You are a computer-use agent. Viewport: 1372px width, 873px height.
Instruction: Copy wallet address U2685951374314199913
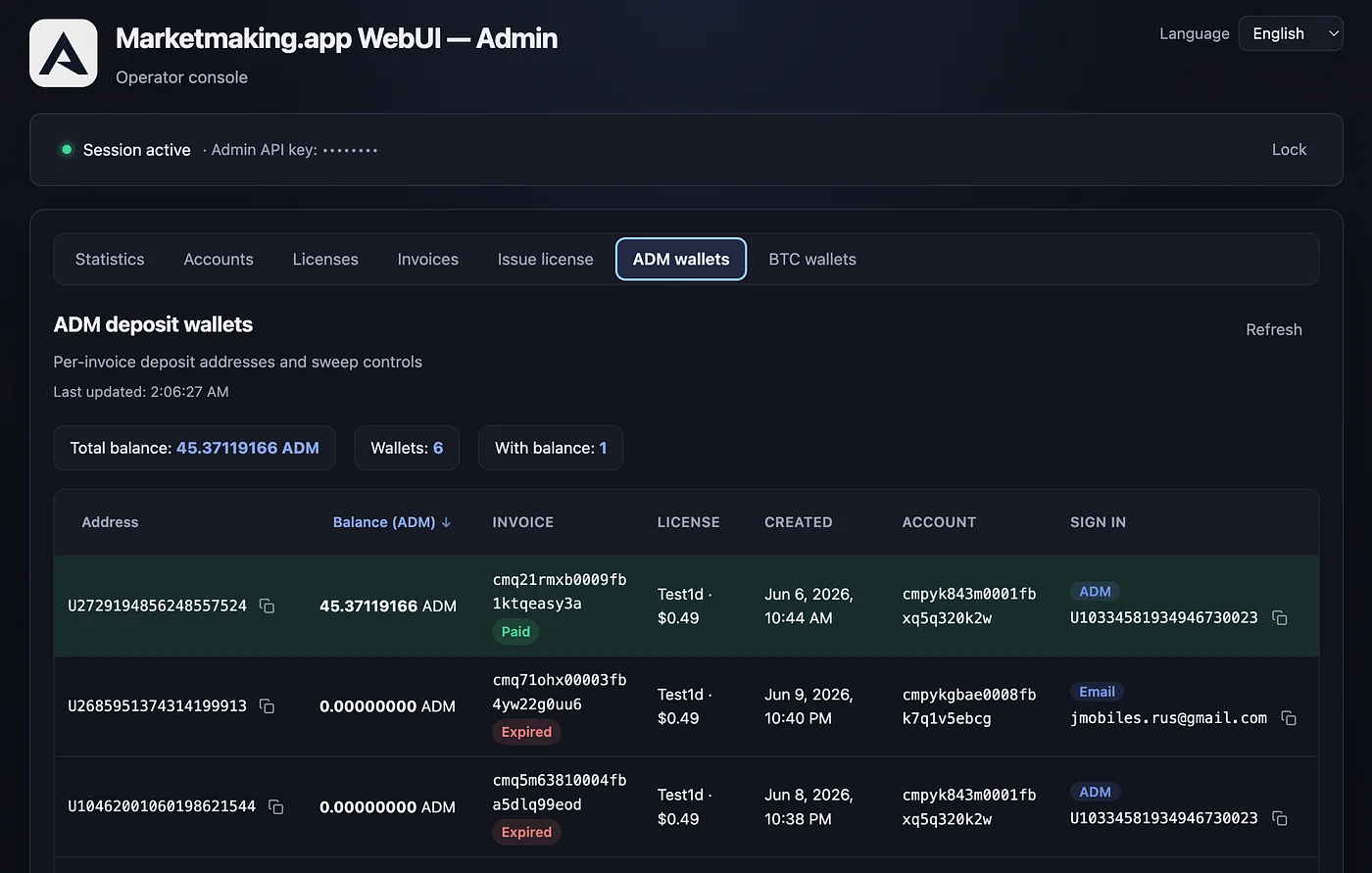point(267,705)
